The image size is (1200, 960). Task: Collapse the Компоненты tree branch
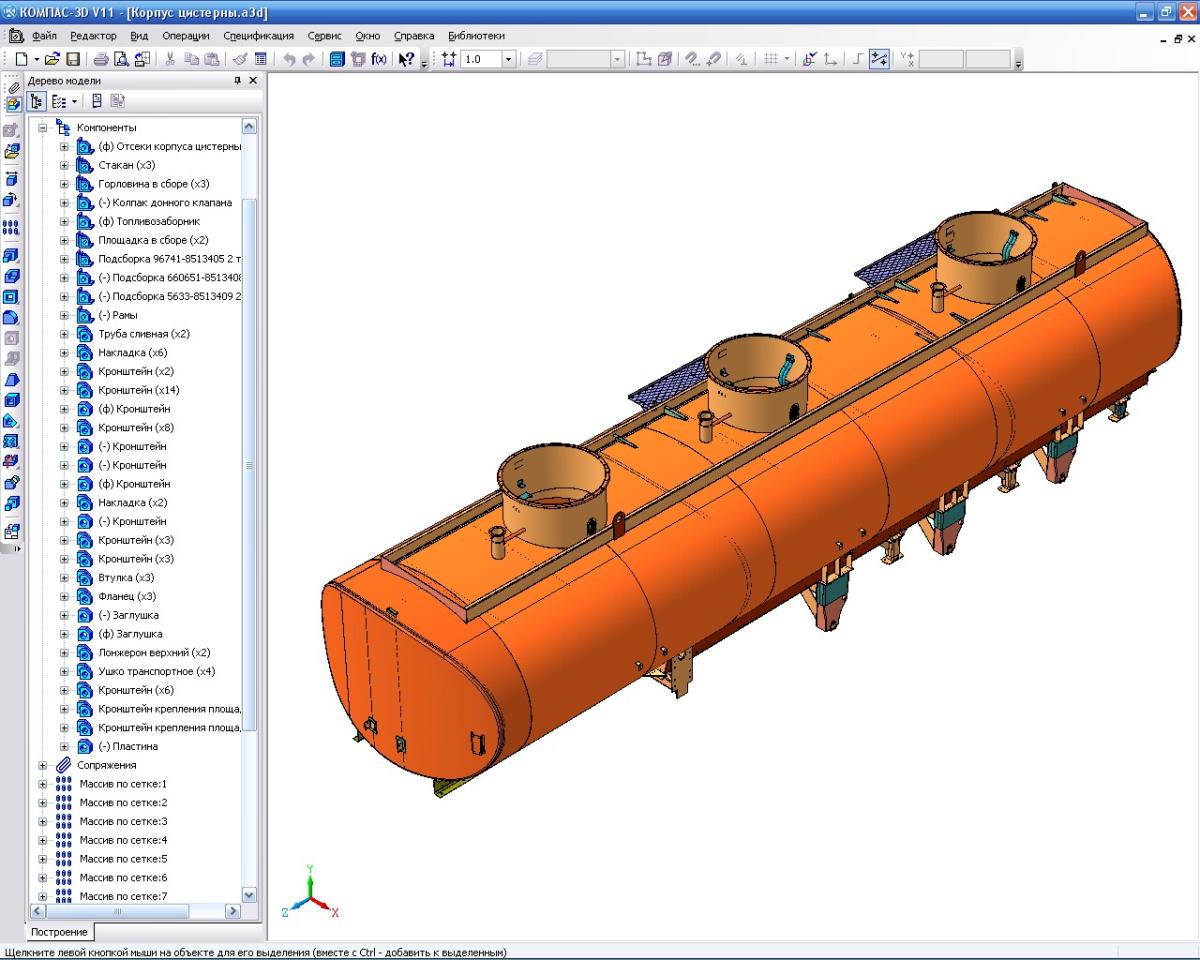pos(43,128)
